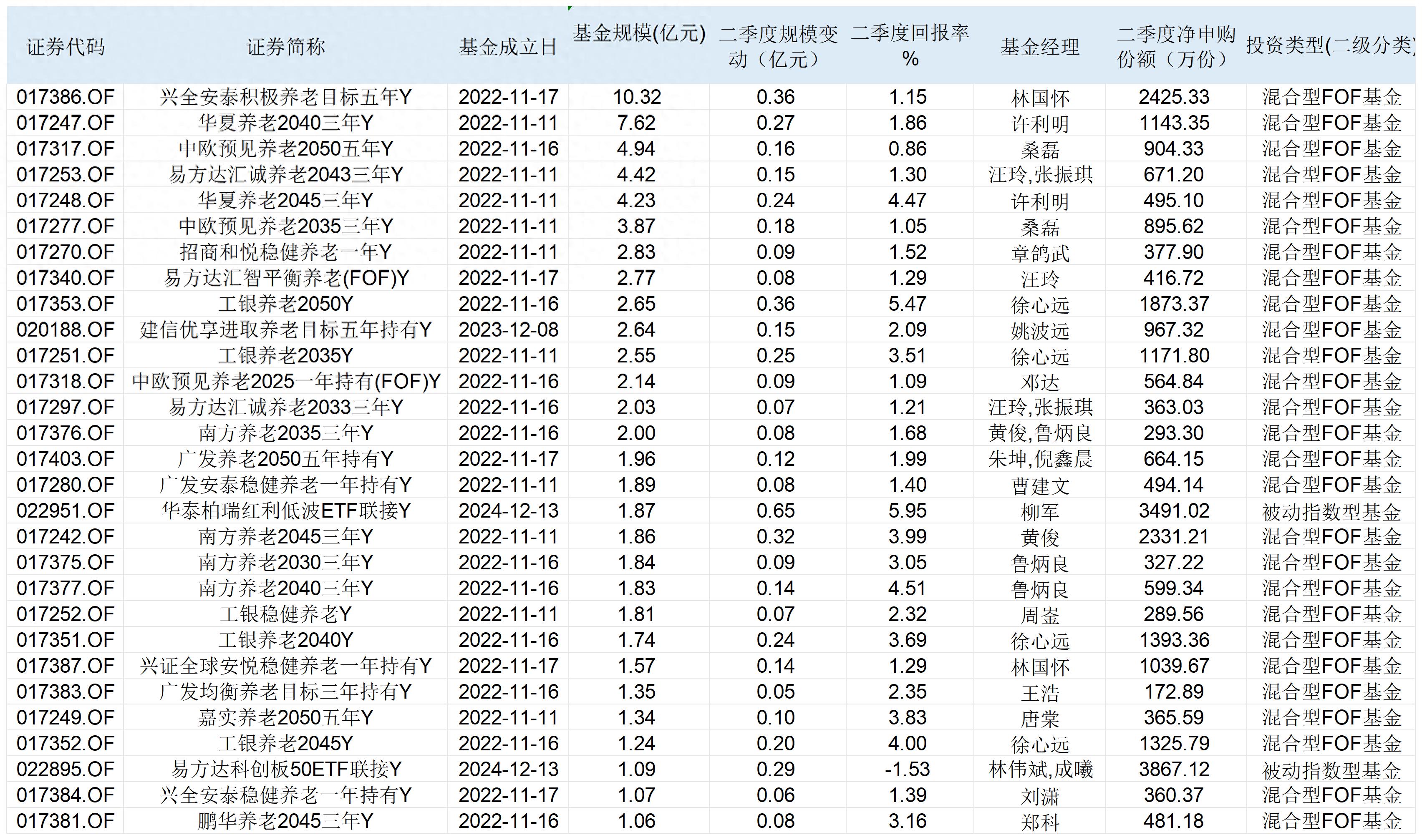Select code cell 017277.OF
1422x840 pixels.
point(66,226)
